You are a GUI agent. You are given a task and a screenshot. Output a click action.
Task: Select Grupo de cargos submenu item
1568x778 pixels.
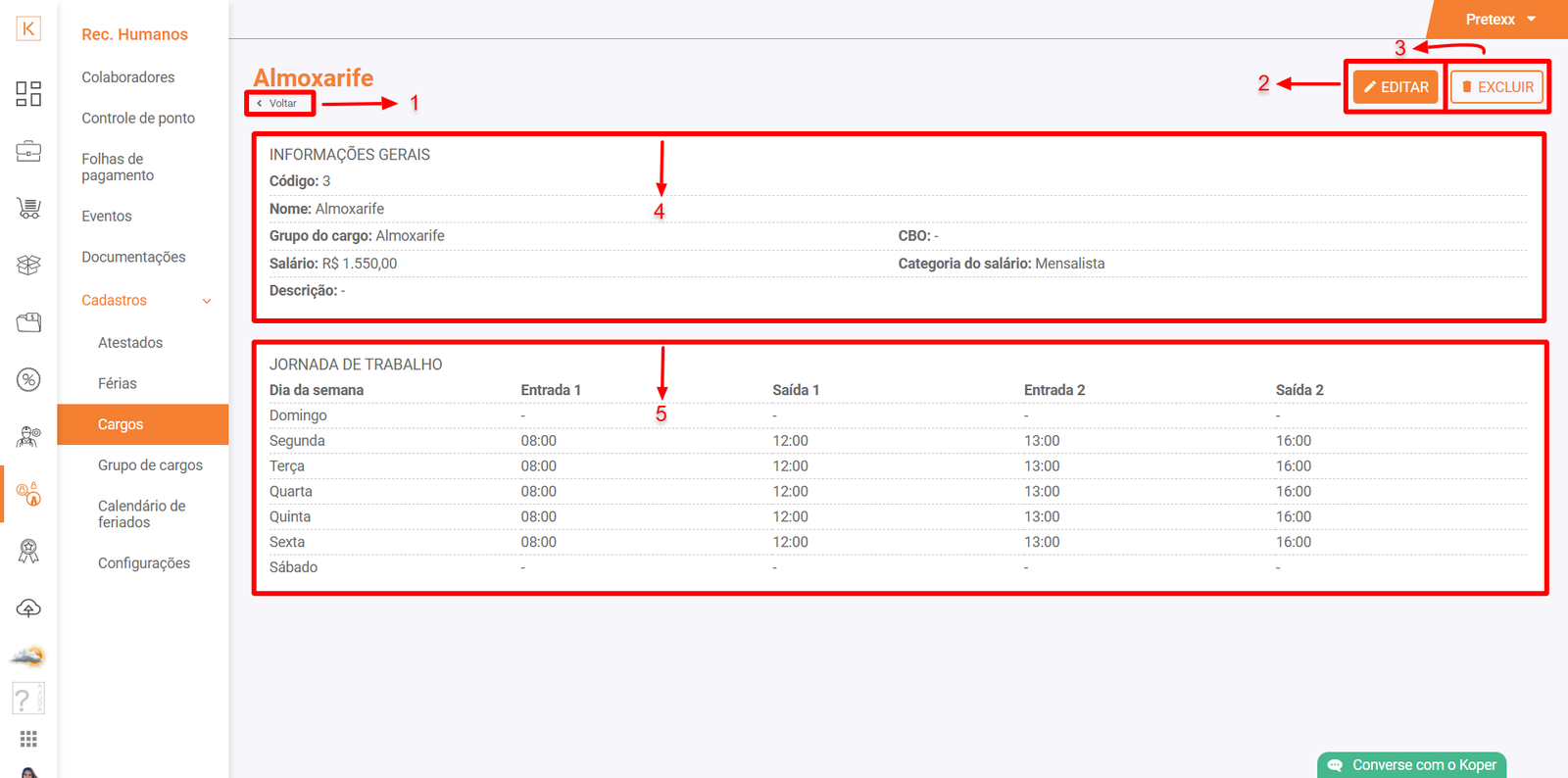tap(150, 465)
